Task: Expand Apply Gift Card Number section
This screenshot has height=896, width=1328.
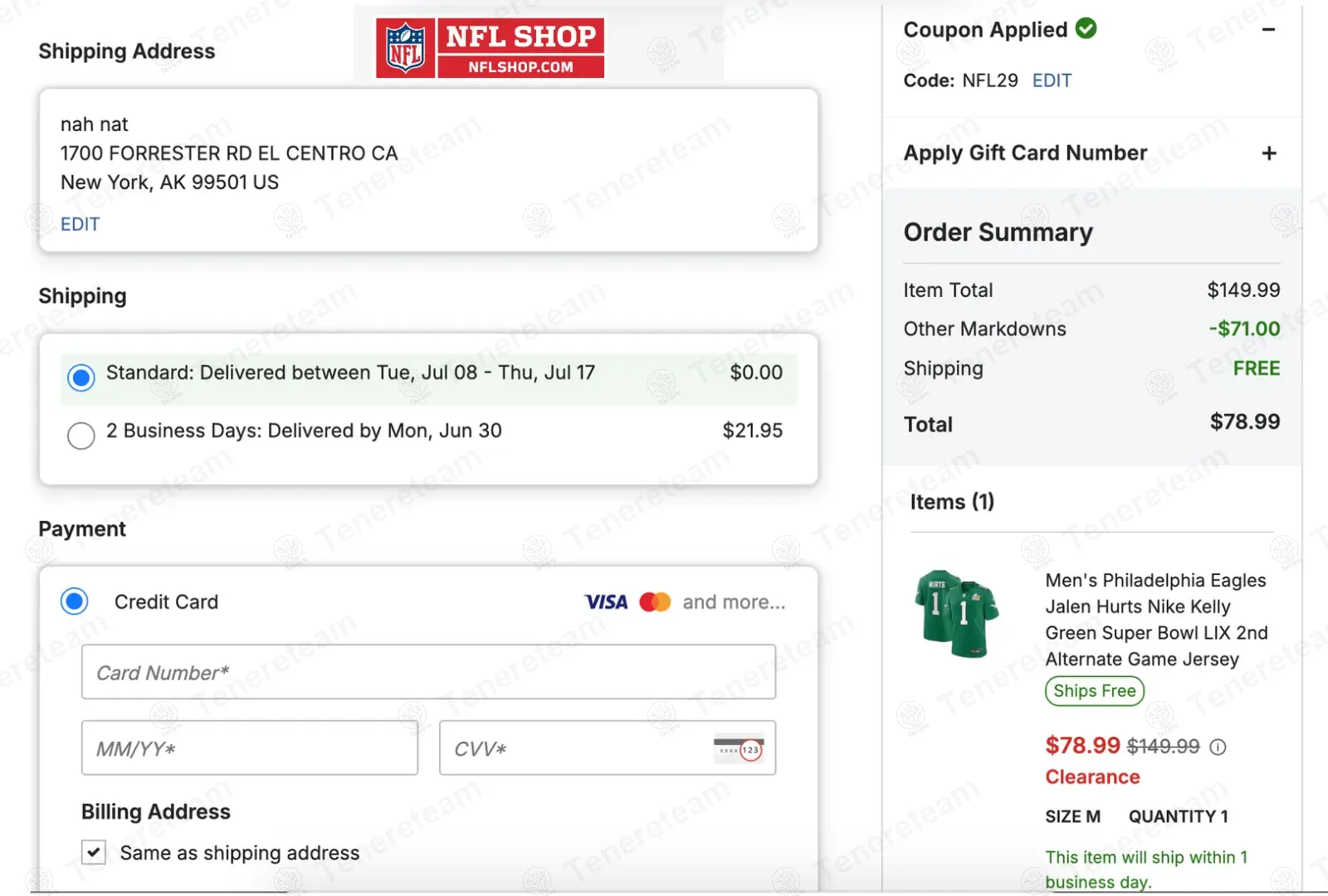Action: pos(1268,153)
